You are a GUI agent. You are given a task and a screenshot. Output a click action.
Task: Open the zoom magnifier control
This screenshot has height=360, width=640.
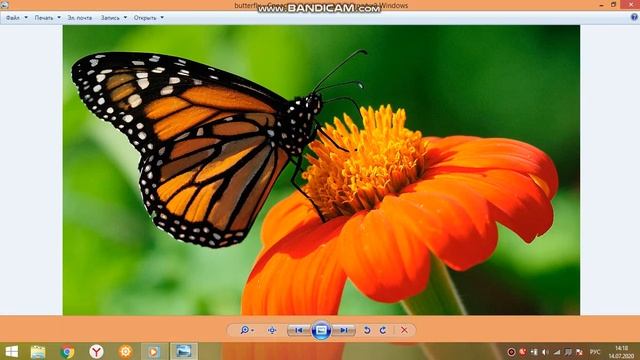tap(247, 330)
